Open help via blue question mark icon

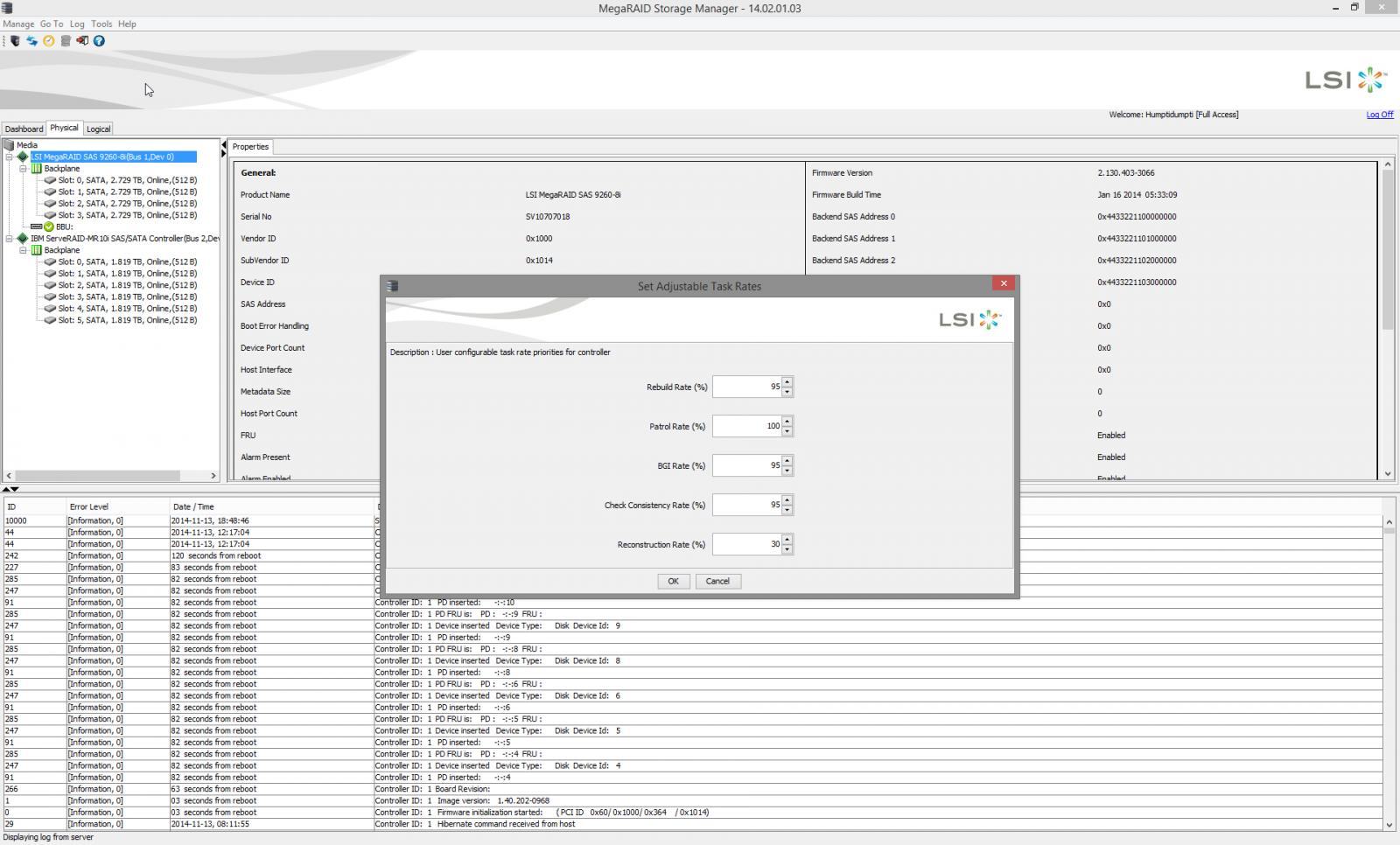(99, 41)
